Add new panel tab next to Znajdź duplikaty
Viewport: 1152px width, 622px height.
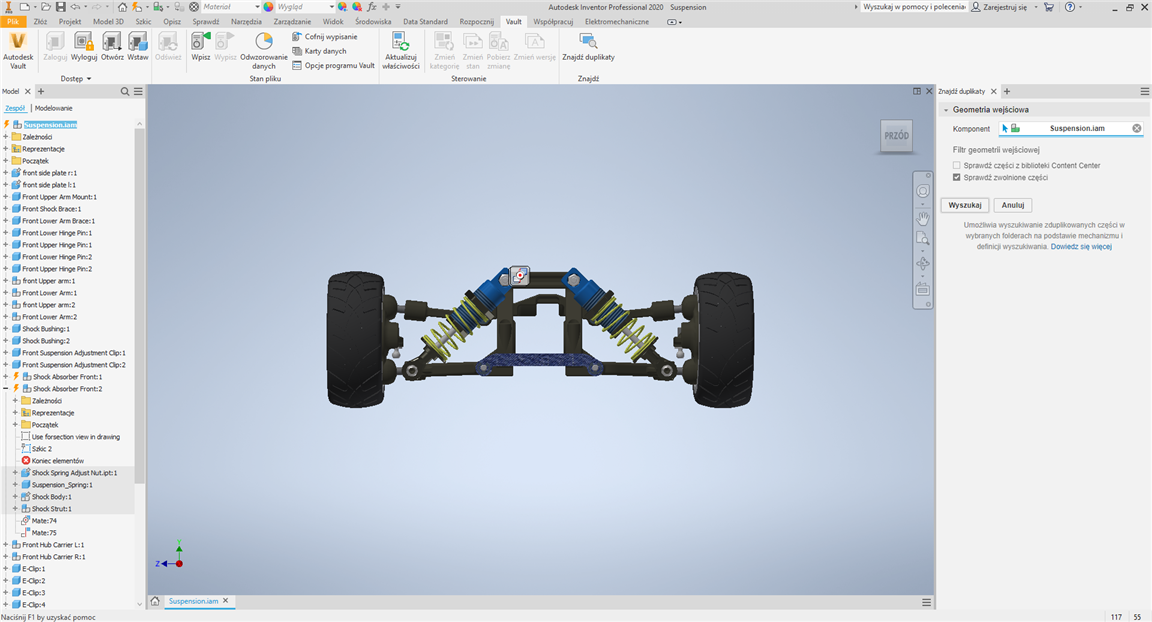click(x=1007, y=92)
